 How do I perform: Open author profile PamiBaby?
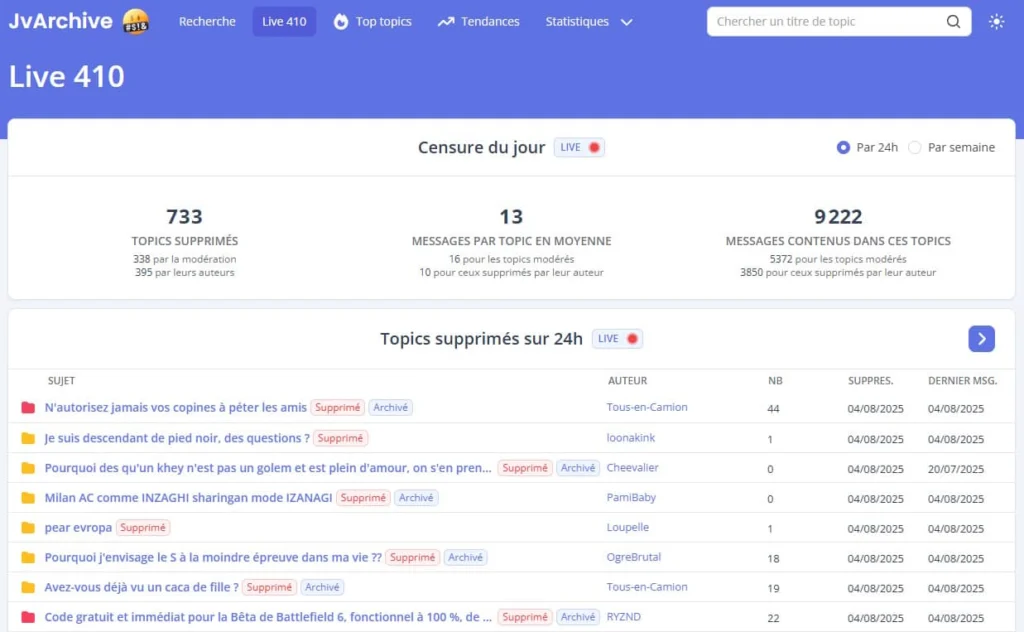631,497
